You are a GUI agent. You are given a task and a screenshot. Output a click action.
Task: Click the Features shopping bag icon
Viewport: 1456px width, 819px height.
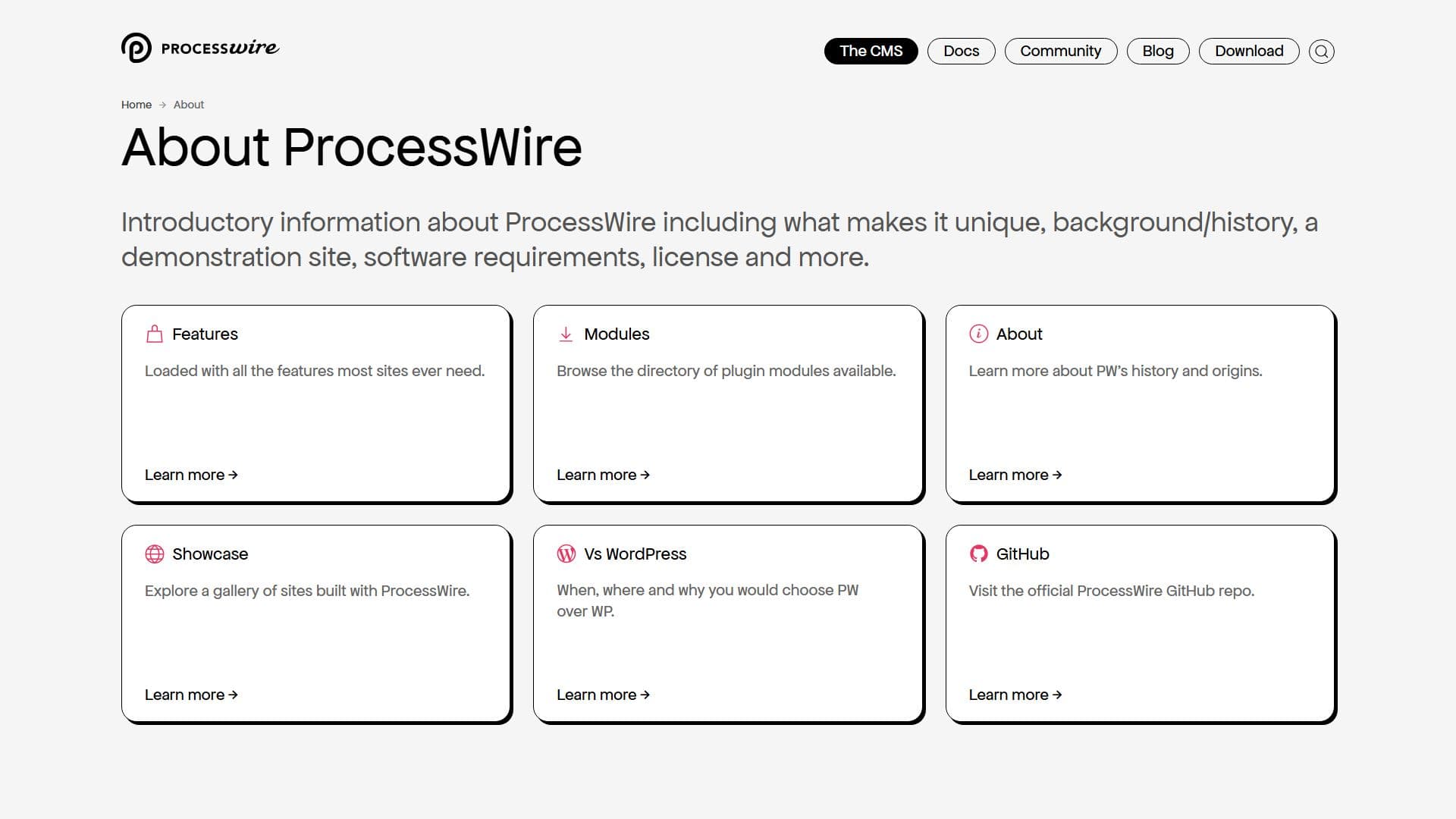pos(155,334)
